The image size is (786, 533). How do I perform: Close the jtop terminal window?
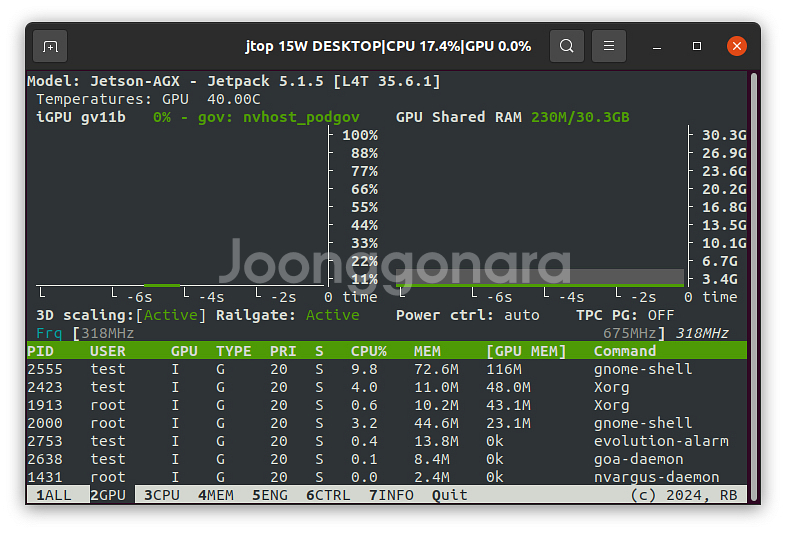click(x=737, y=46)
